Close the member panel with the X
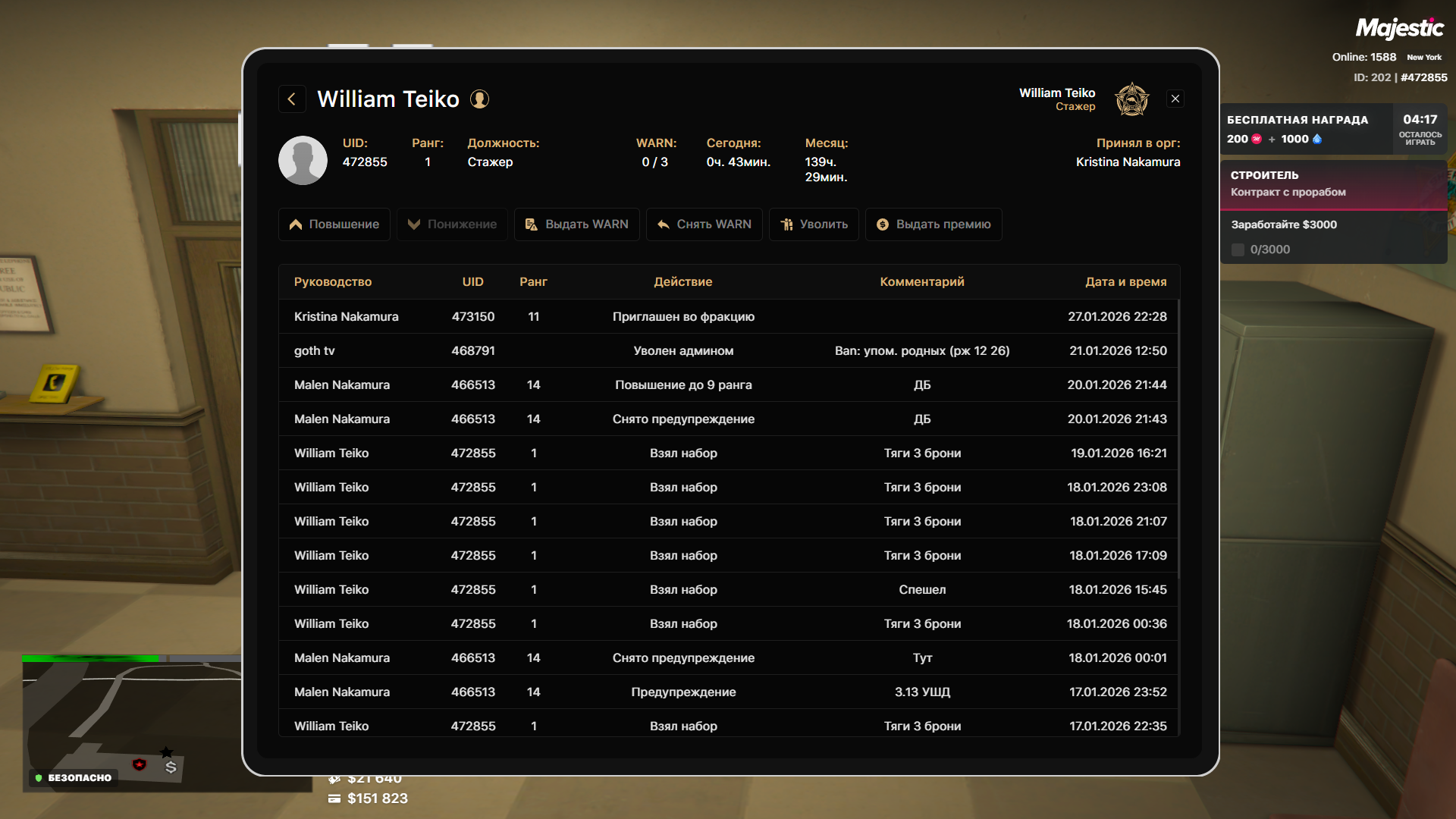 [x=1175, y=99]
